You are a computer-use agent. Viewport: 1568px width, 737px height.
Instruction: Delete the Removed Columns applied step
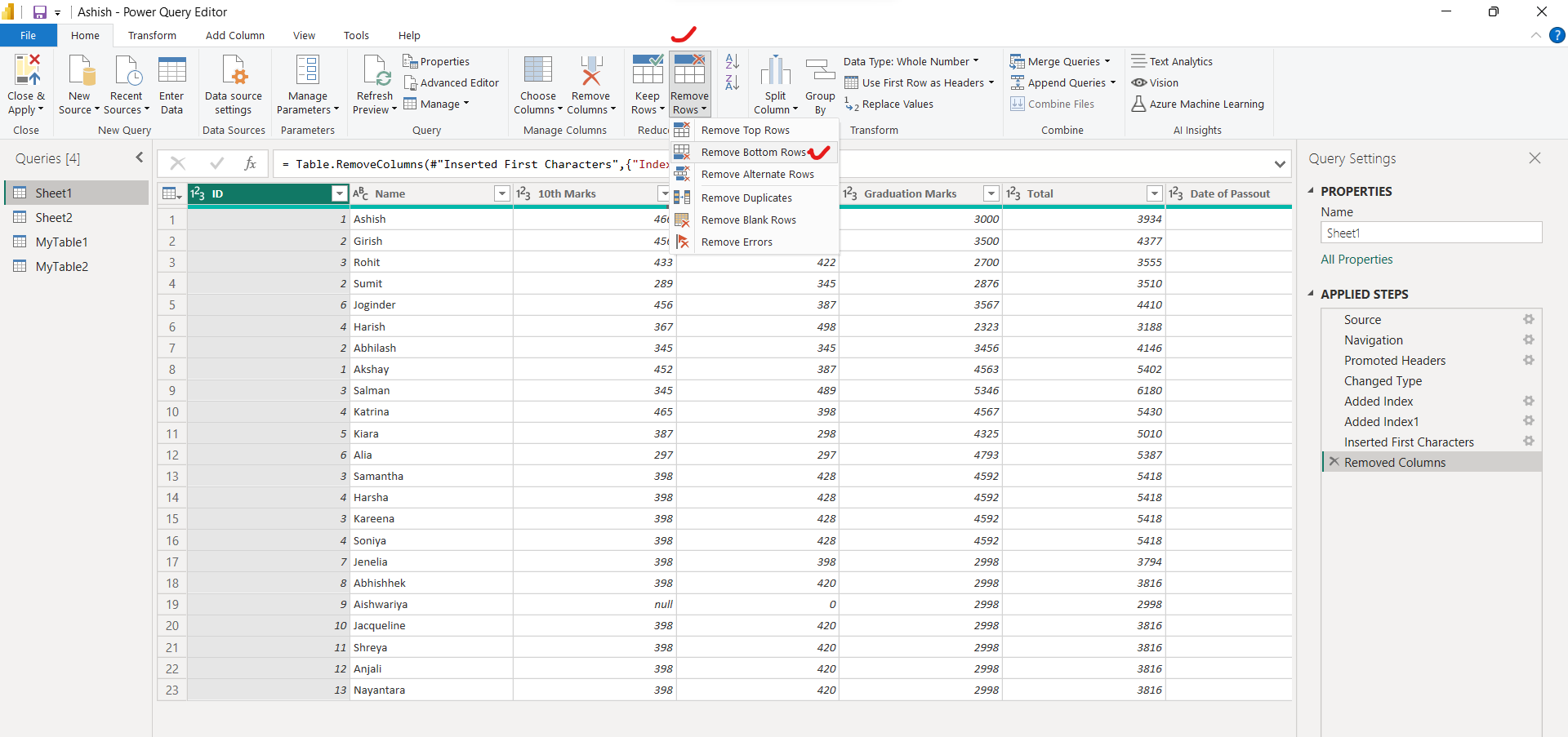point(1334,462)
